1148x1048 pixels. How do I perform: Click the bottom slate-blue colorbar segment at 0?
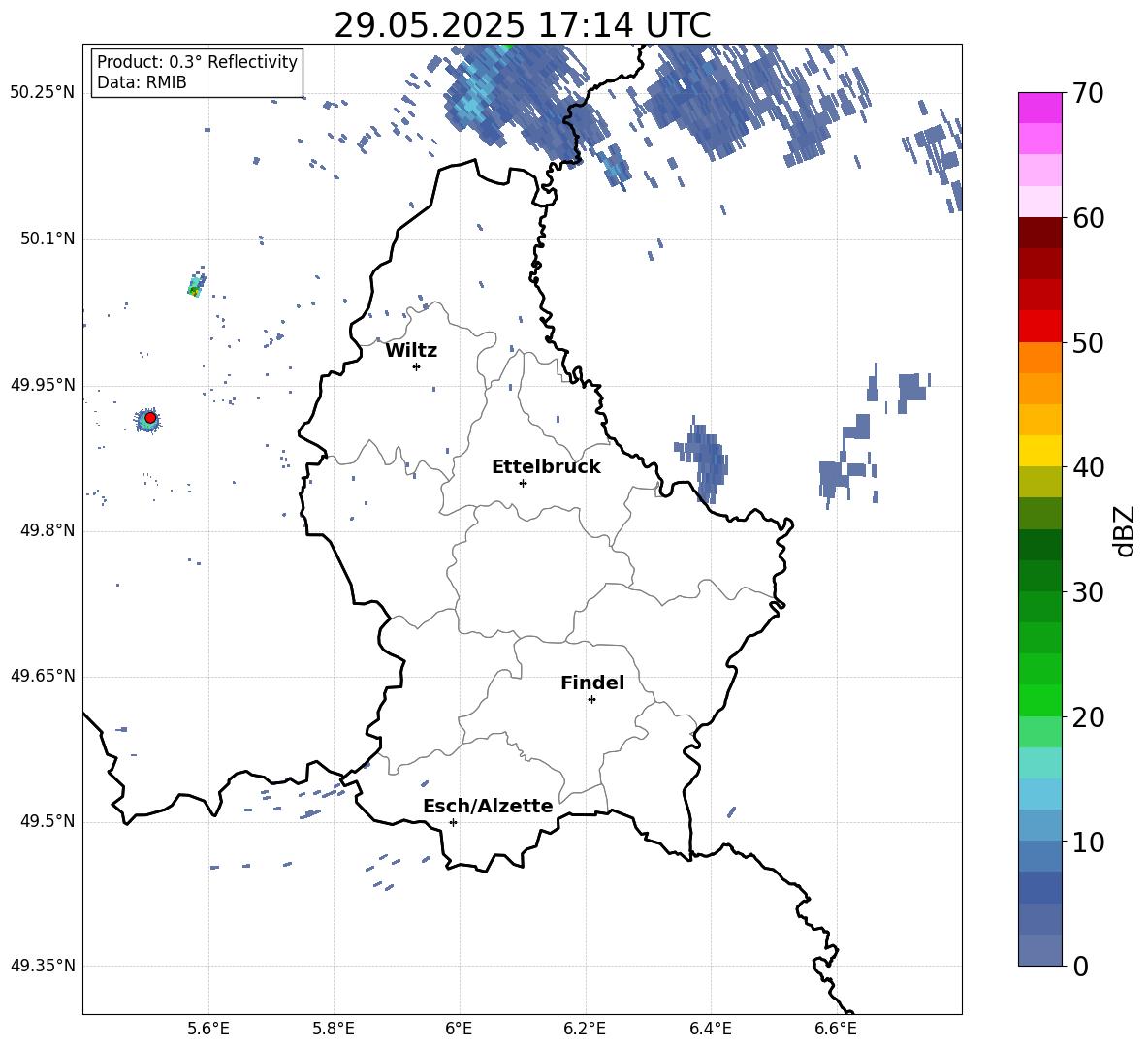tap(1039, 950)
